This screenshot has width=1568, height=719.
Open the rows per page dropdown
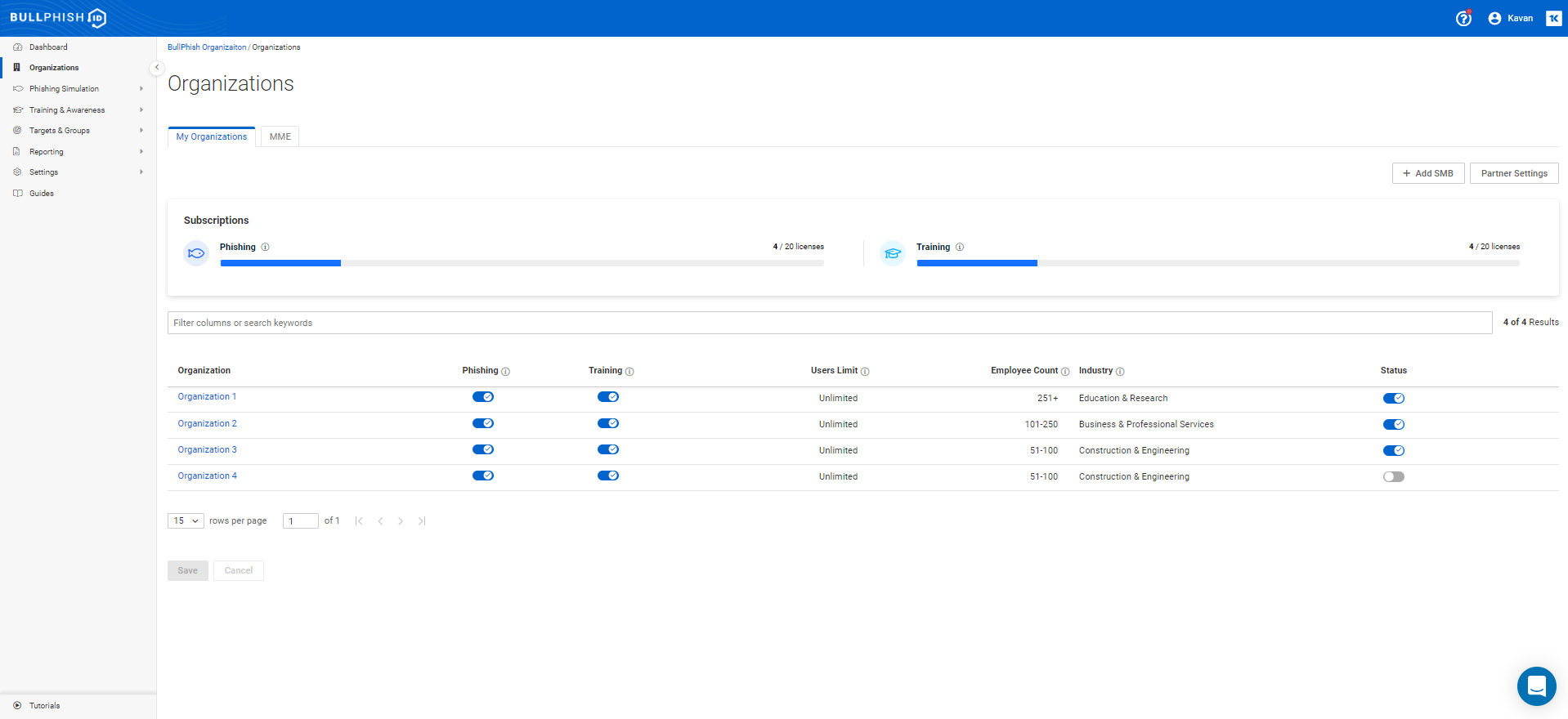click(186, 521)
